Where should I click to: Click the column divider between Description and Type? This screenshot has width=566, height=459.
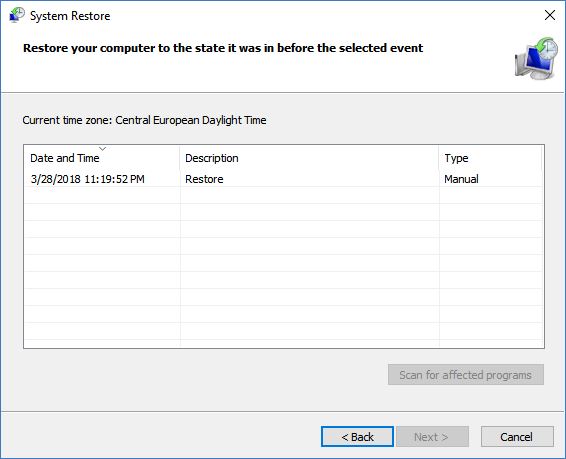click(439, 158)
